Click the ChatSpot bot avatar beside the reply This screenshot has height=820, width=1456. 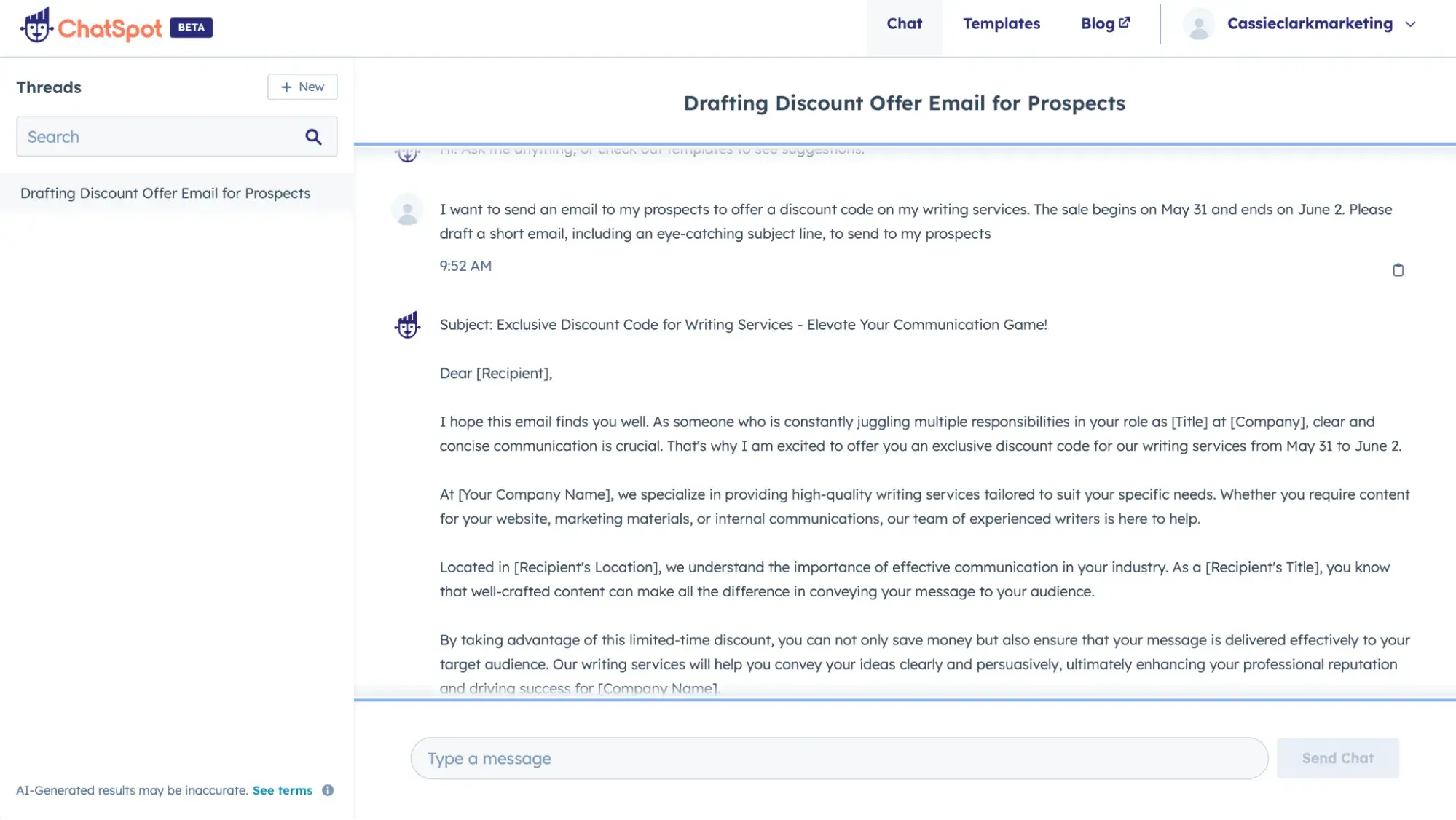pos(407,325)
